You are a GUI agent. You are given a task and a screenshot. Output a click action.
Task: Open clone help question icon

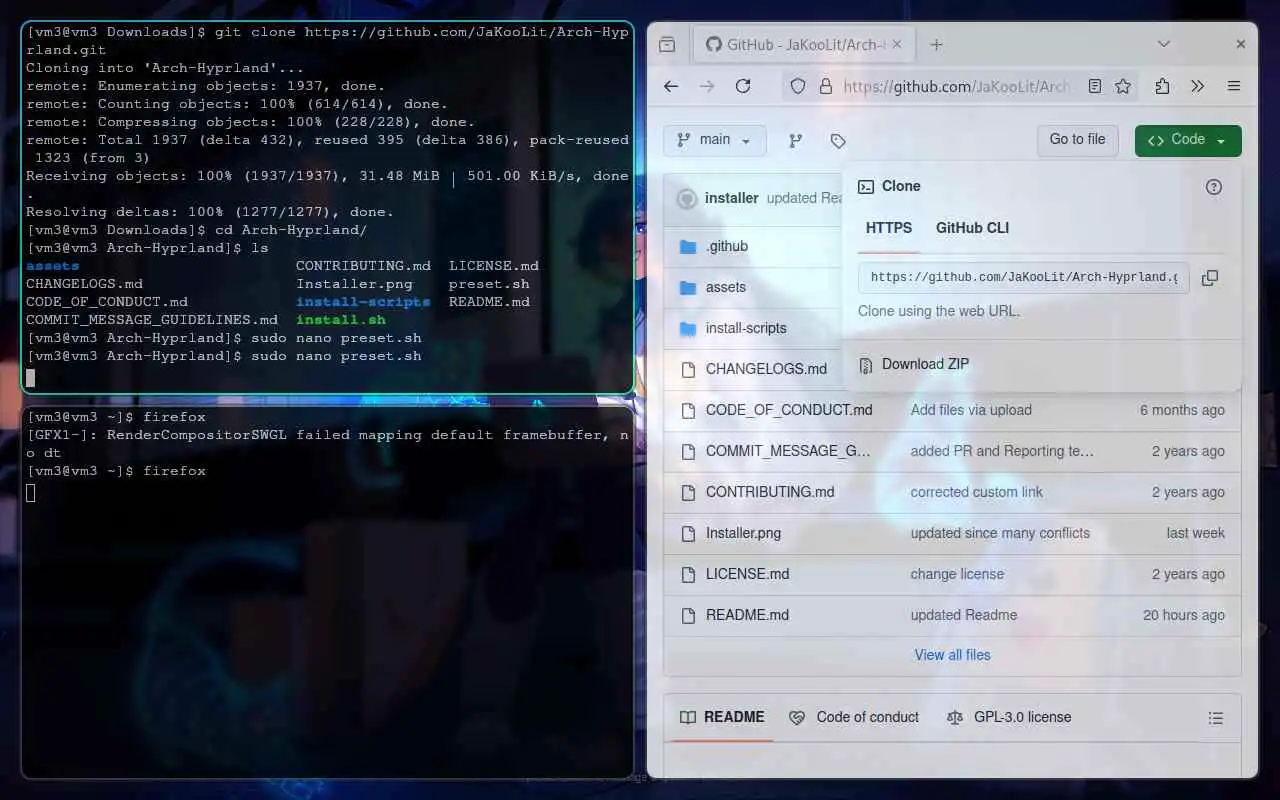pyautogui.click(x=1214, y=187)
